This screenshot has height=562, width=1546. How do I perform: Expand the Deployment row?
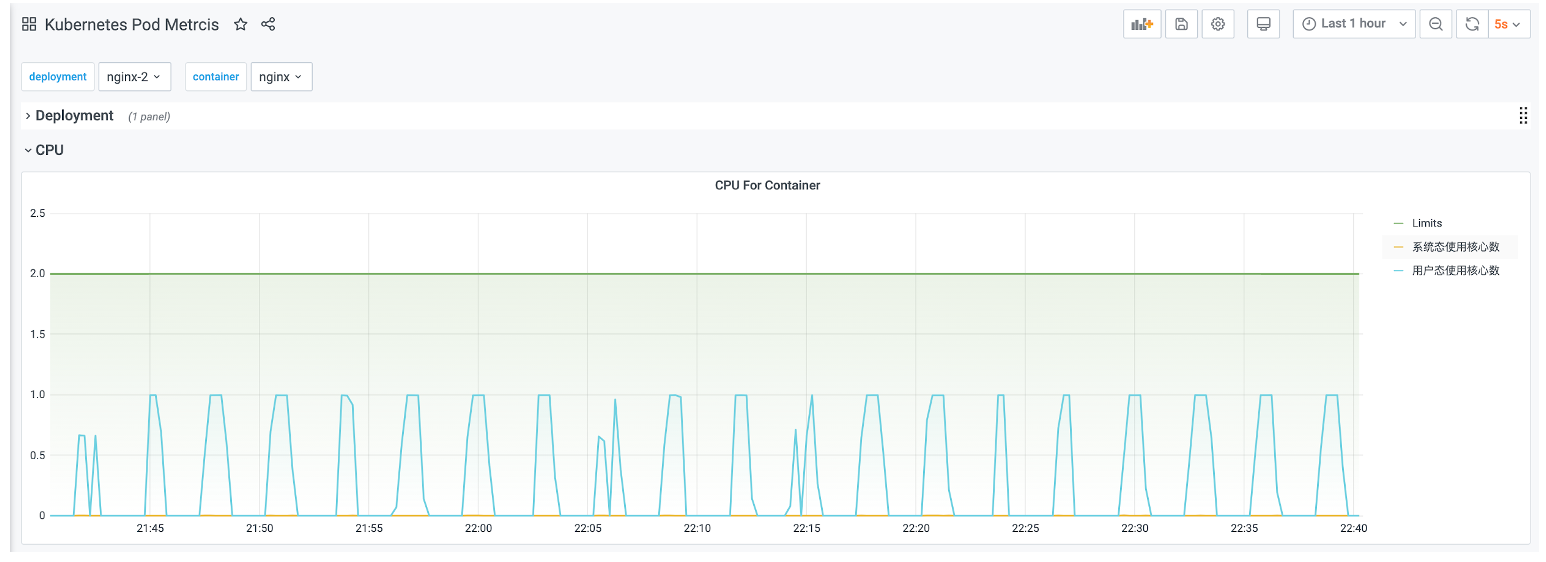(x=73, y=116)
